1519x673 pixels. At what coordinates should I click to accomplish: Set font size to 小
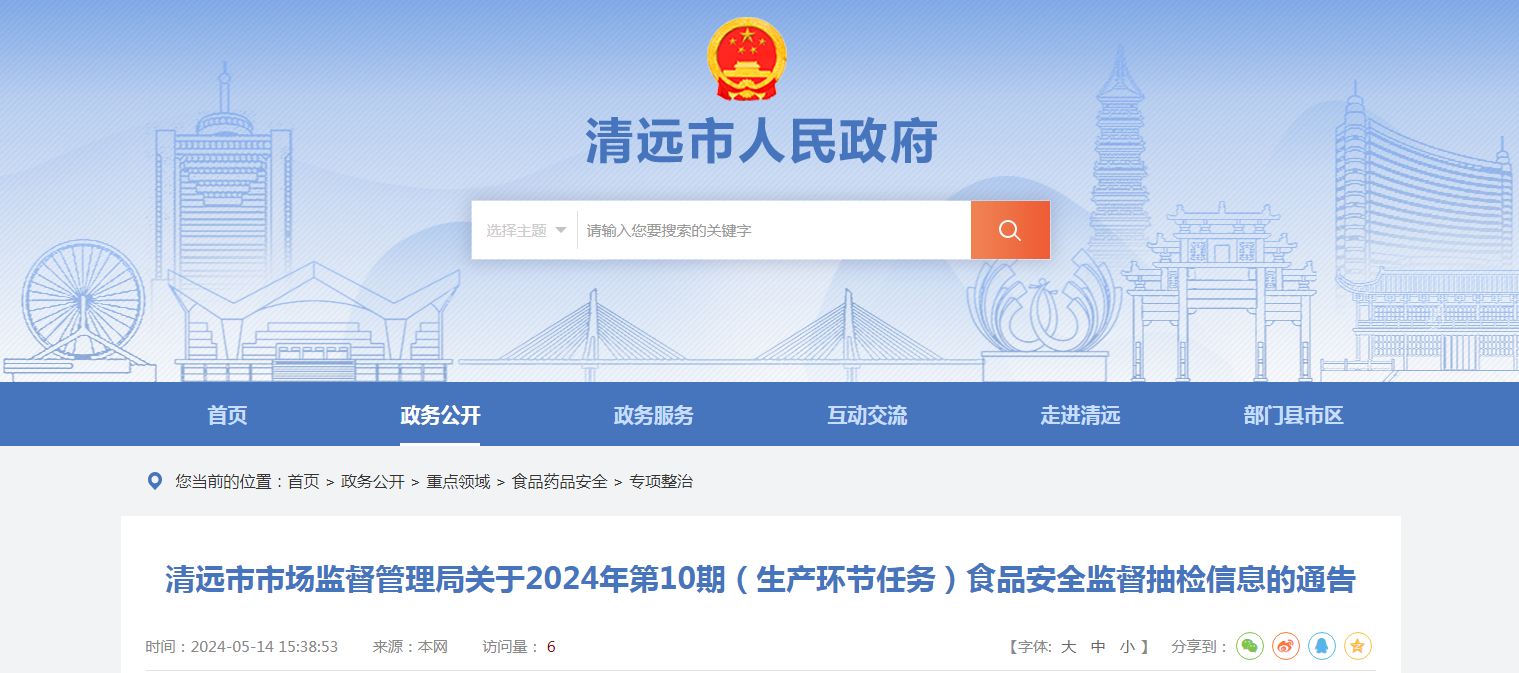(1127, 647)
